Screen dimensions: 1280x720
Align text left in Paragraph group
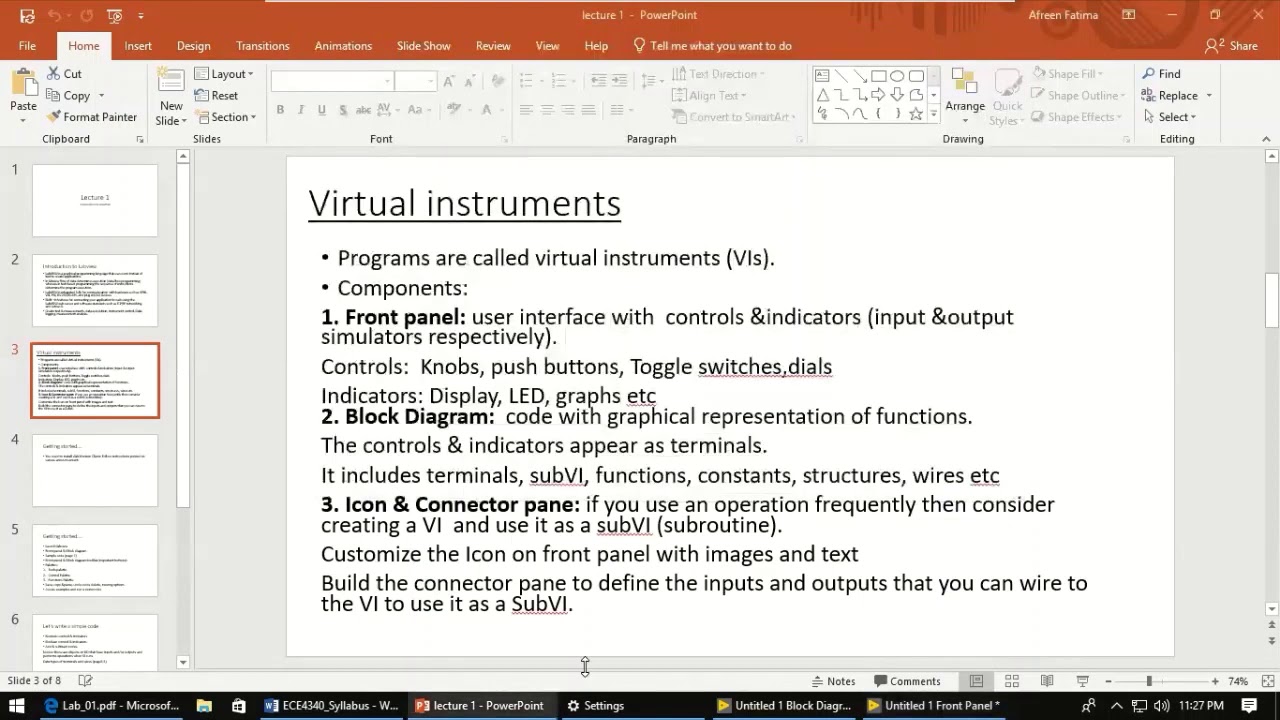click(524, 110)
